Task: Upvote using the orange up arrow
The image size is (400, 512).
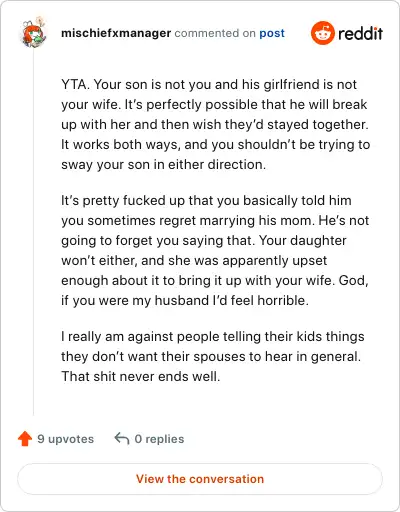Action: tap(25, 439)
